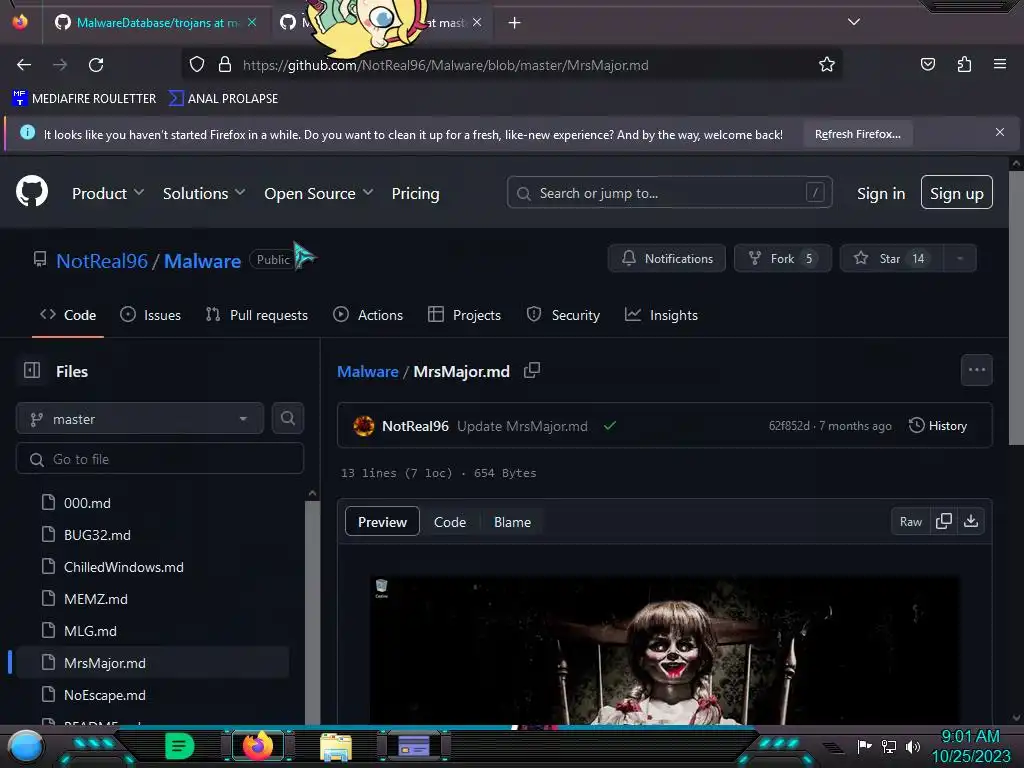Select the Code repository tab
This screenshot has height=768, width=1024.
click(x=68, y=315)
